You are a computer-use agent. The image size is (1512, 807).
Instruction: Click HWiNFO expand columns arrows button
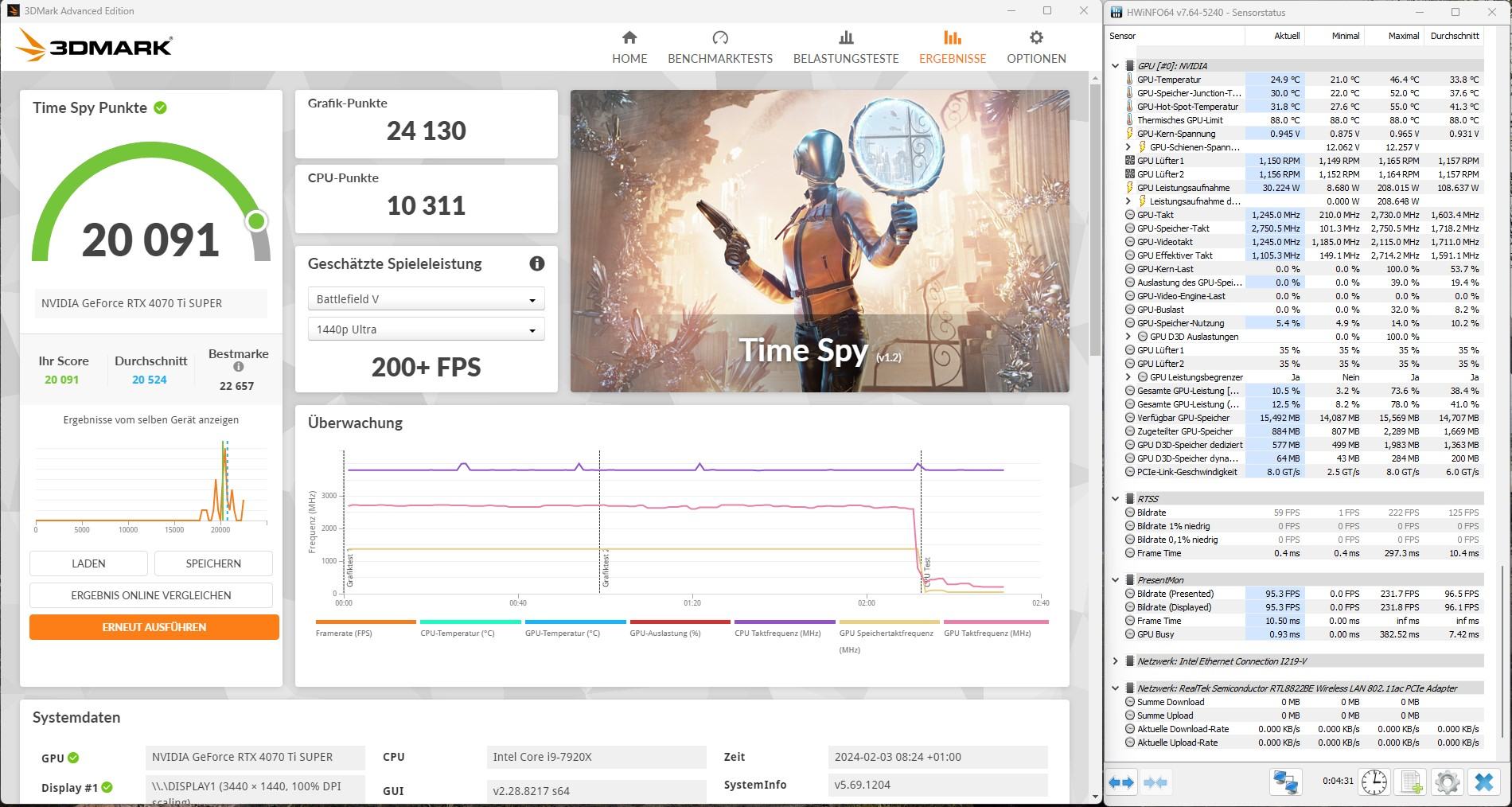click(x=1121, y=782)
